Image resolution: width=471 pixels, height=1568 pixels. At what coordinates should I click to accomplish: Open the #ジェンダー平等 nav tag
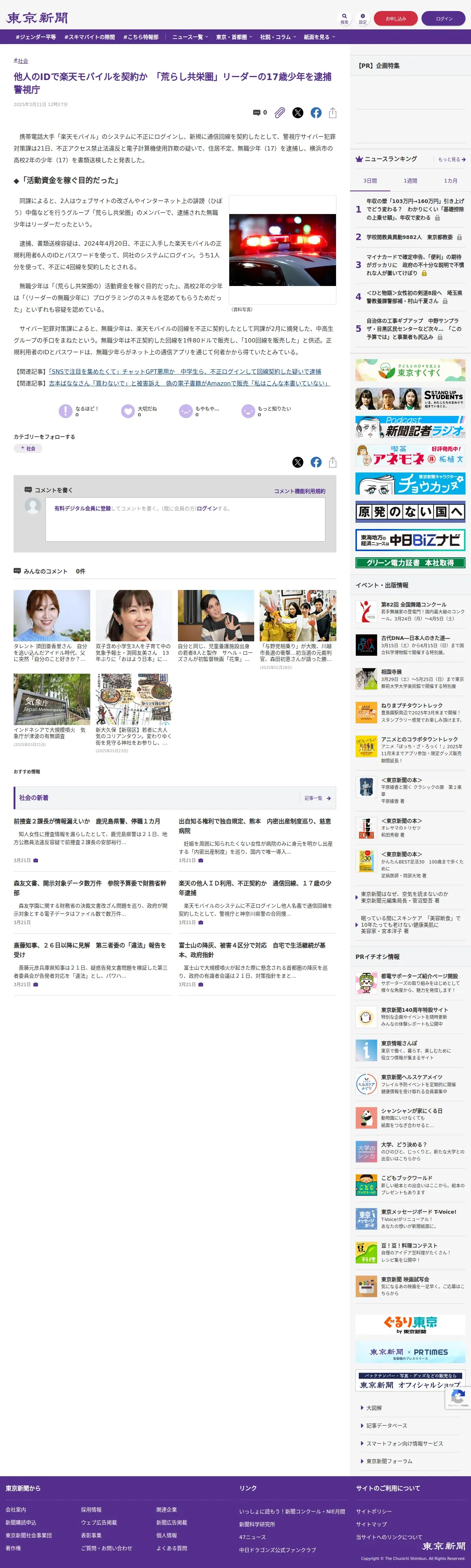click(35, 37)
